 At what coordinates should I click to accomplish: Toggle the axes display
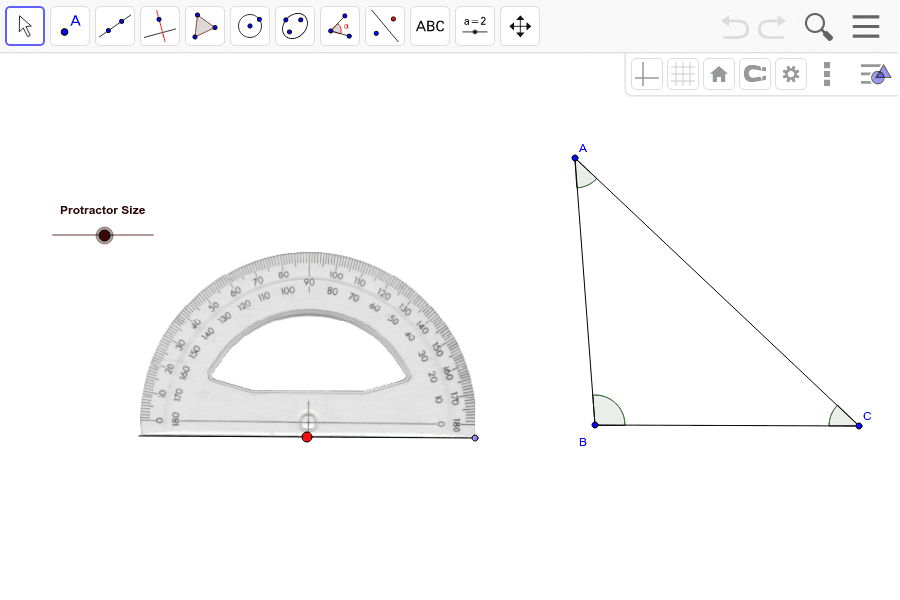(647, 74)
